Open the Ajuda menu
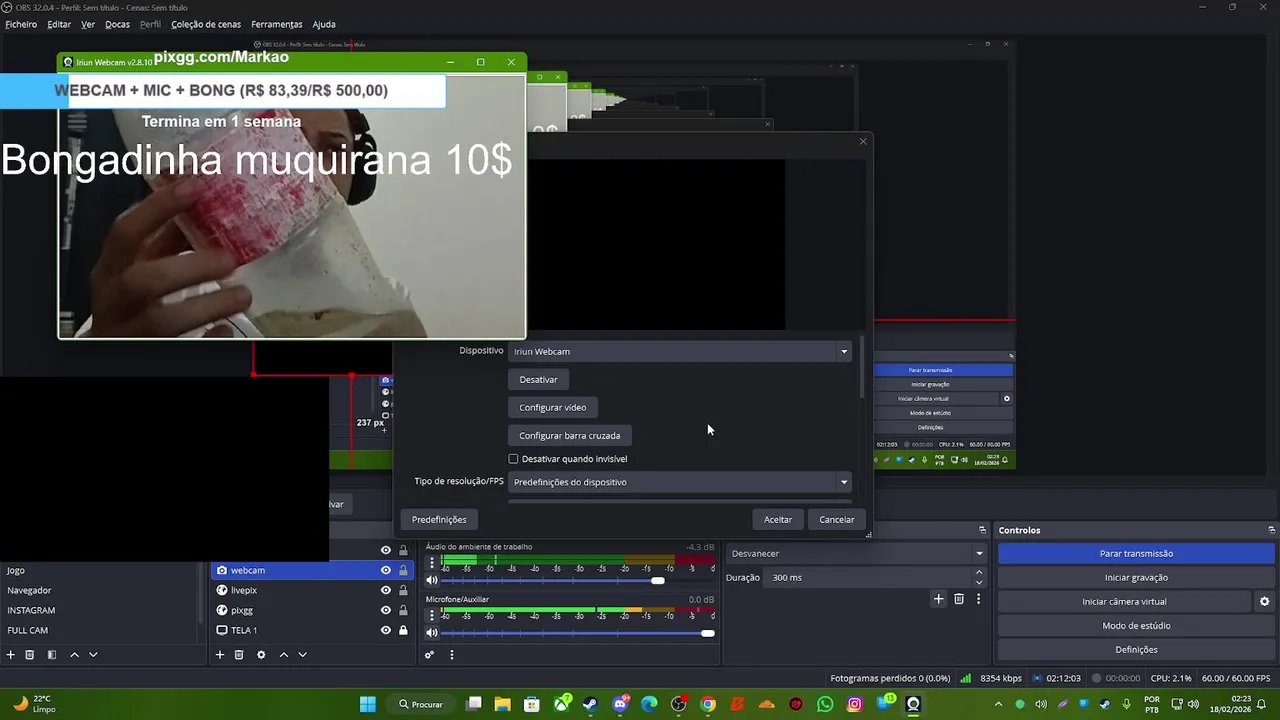This screenshot has height=720, width=1280. pyautogui.click(x=324, y=24)
